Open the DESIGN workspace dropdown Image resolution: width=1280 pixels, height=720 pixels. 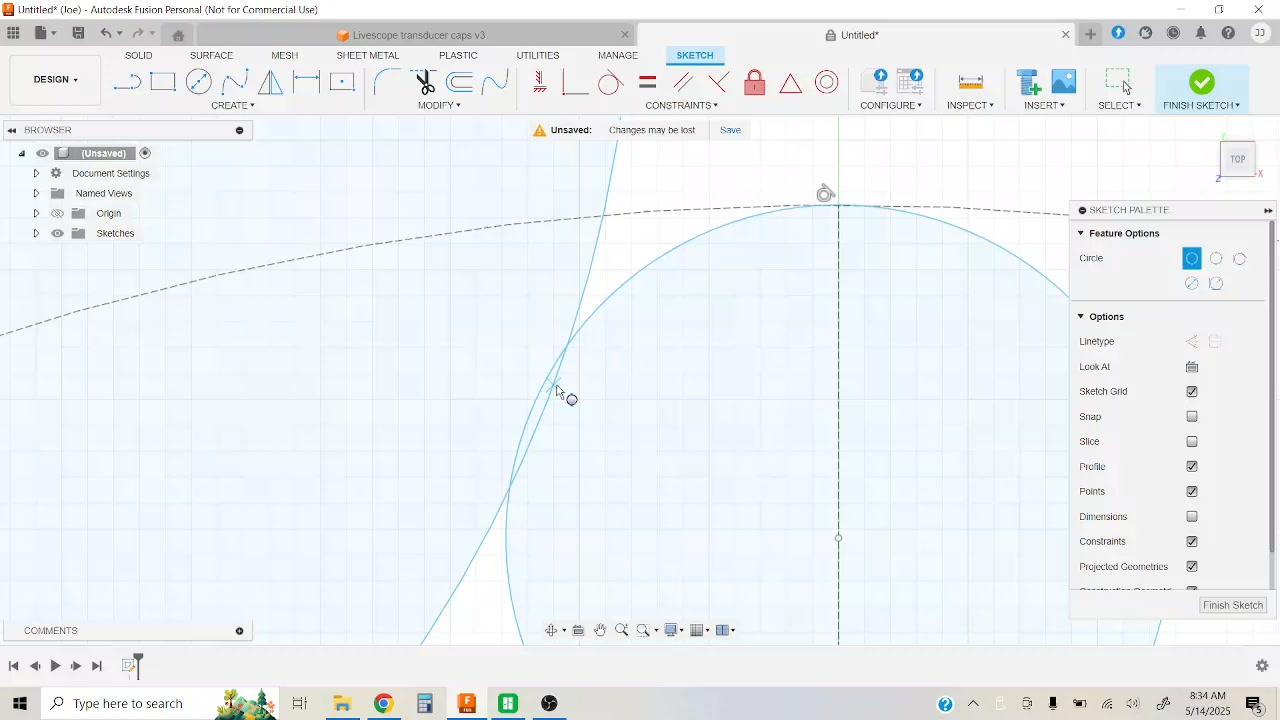coord(56,80)
